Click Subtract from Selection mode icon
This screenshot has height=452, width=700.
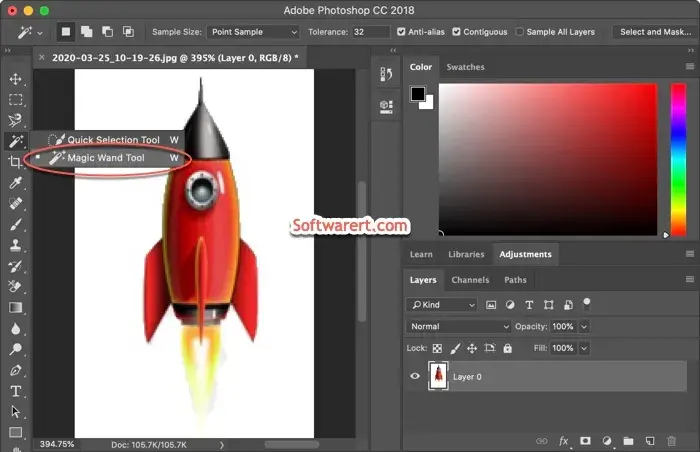pyautogui.click(x=107, y=32)
